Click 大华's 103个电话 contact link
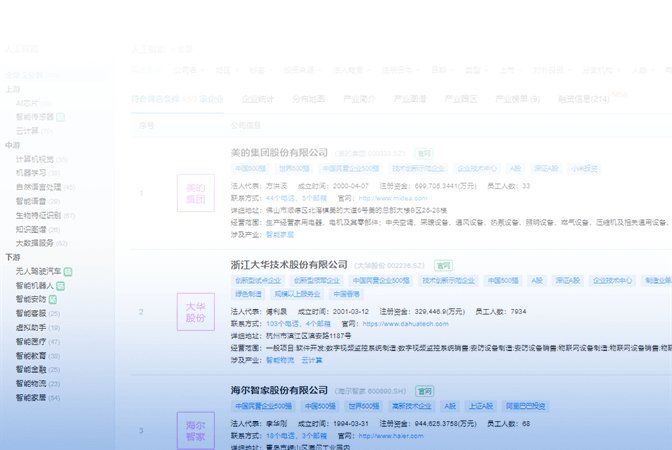Image resolution: width=672 pixels, height=450 pixels. point(282,324)
